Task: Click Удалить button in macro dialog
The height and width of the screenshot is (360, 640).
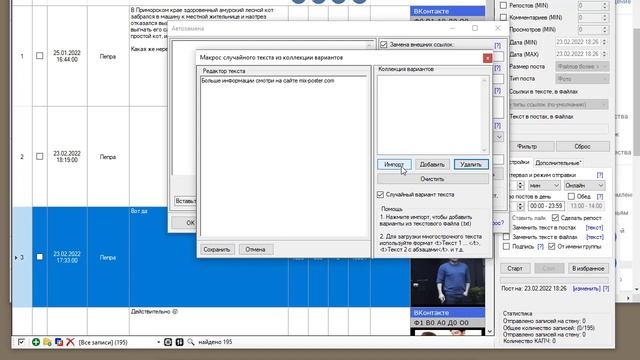Action: 471,164
